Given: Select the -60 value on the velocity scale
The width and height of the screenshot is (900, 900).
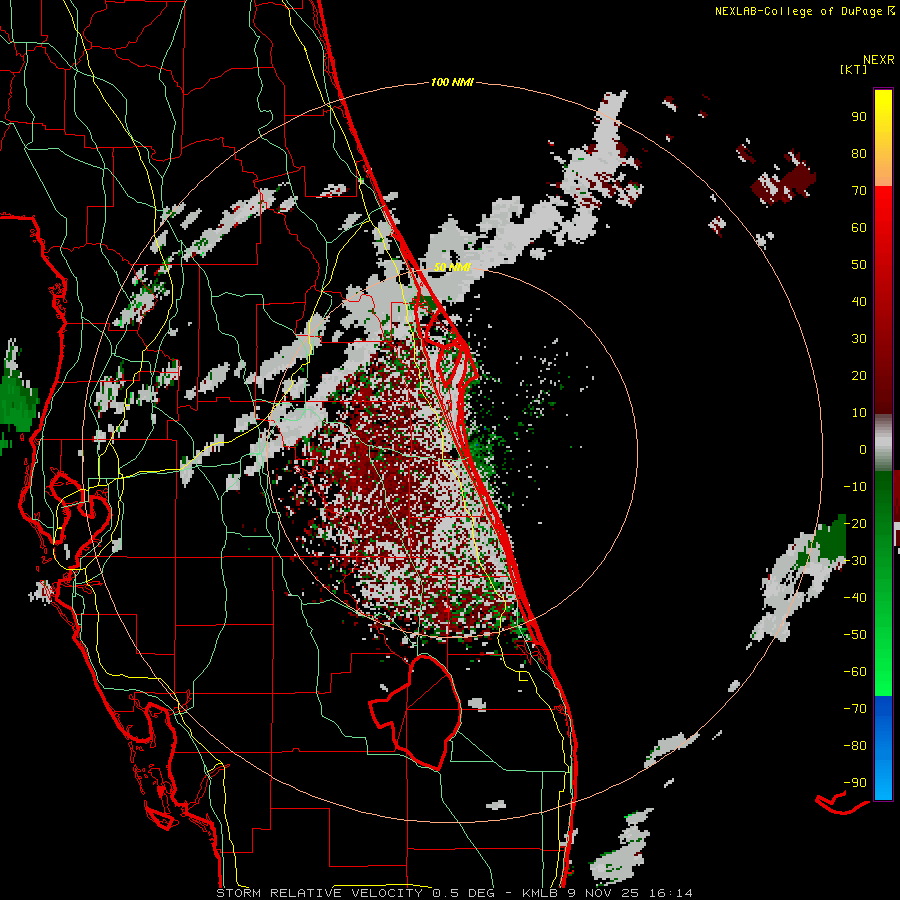Looking at the screenshot, I should (x=855, y=672).
